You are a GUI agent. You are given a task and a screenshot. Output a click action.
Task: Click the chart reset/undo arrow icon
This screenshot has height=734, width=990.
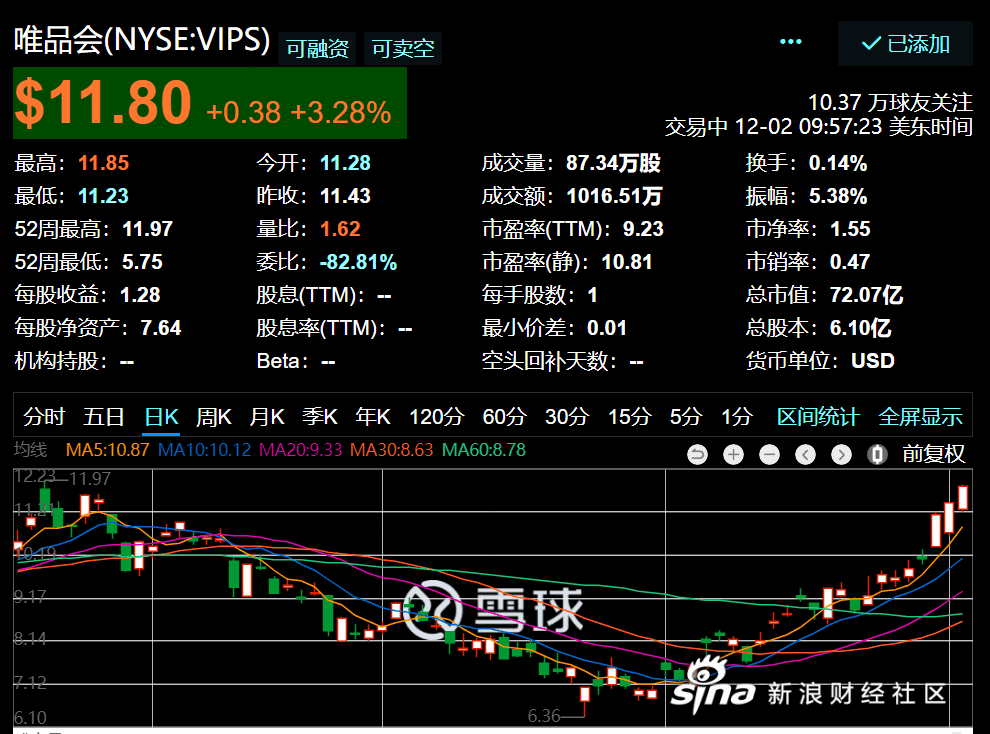[x=697, y=454]
